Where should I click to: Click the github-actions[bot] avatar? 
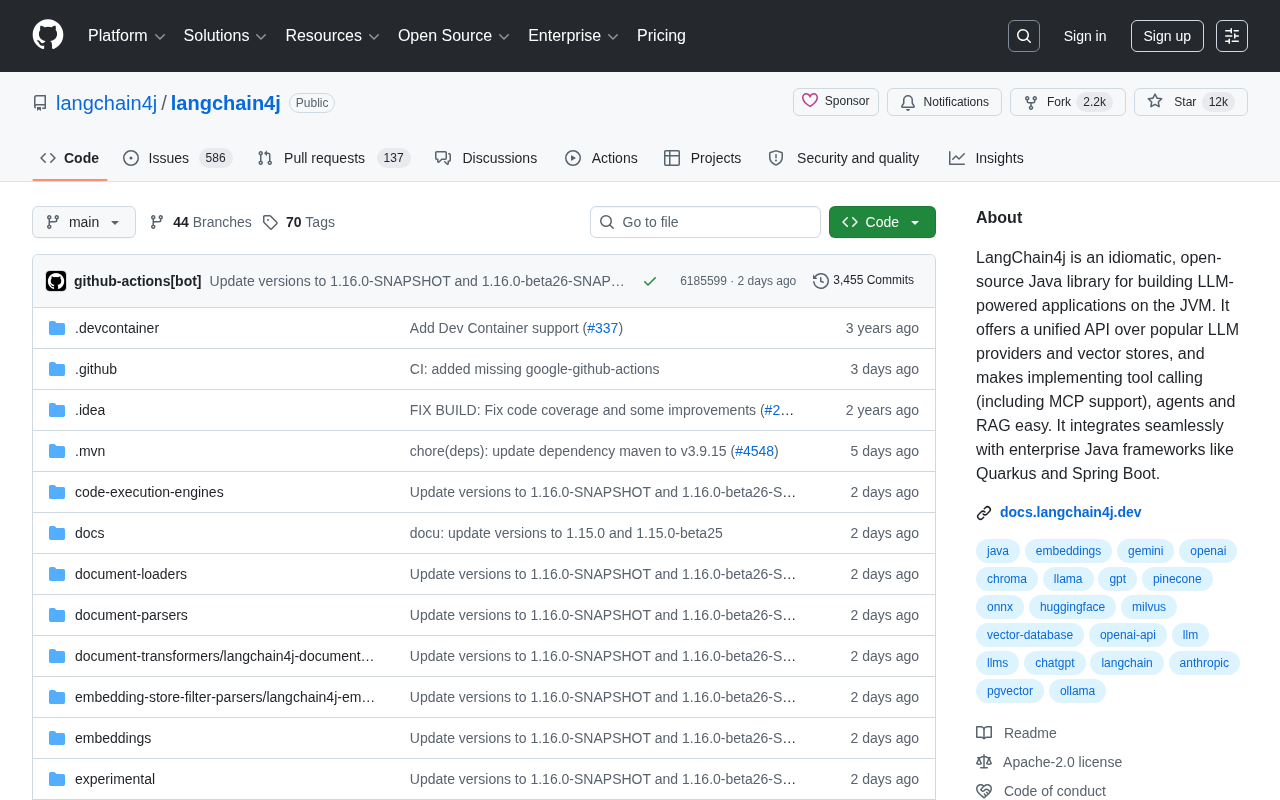pyautogui.click(x=56, y=281)
